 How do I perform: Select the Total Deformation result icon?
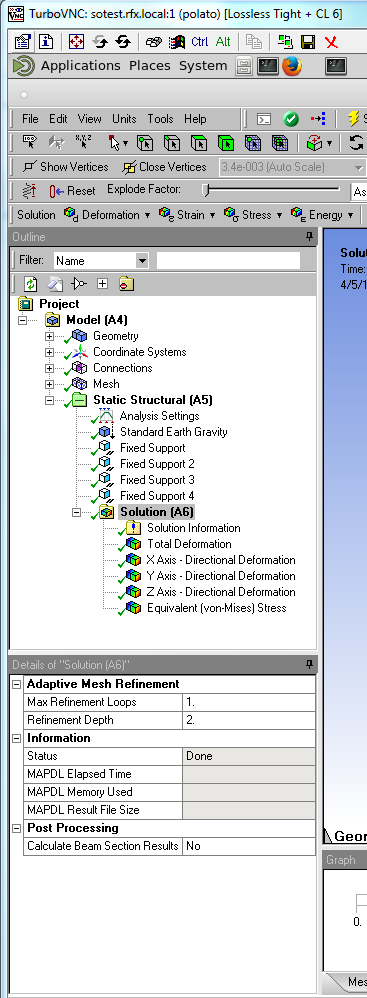tap(134, 544)
